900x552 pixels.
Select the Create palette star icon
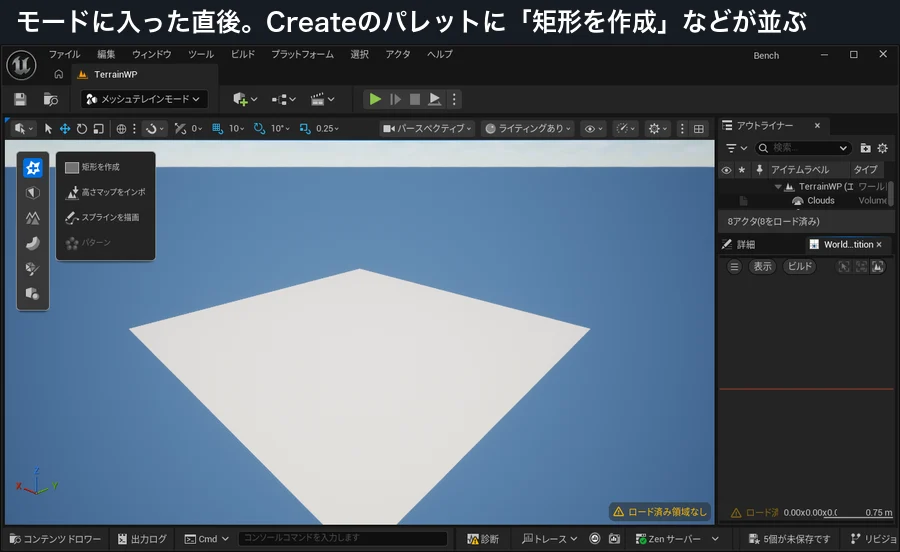pos(33,168)
